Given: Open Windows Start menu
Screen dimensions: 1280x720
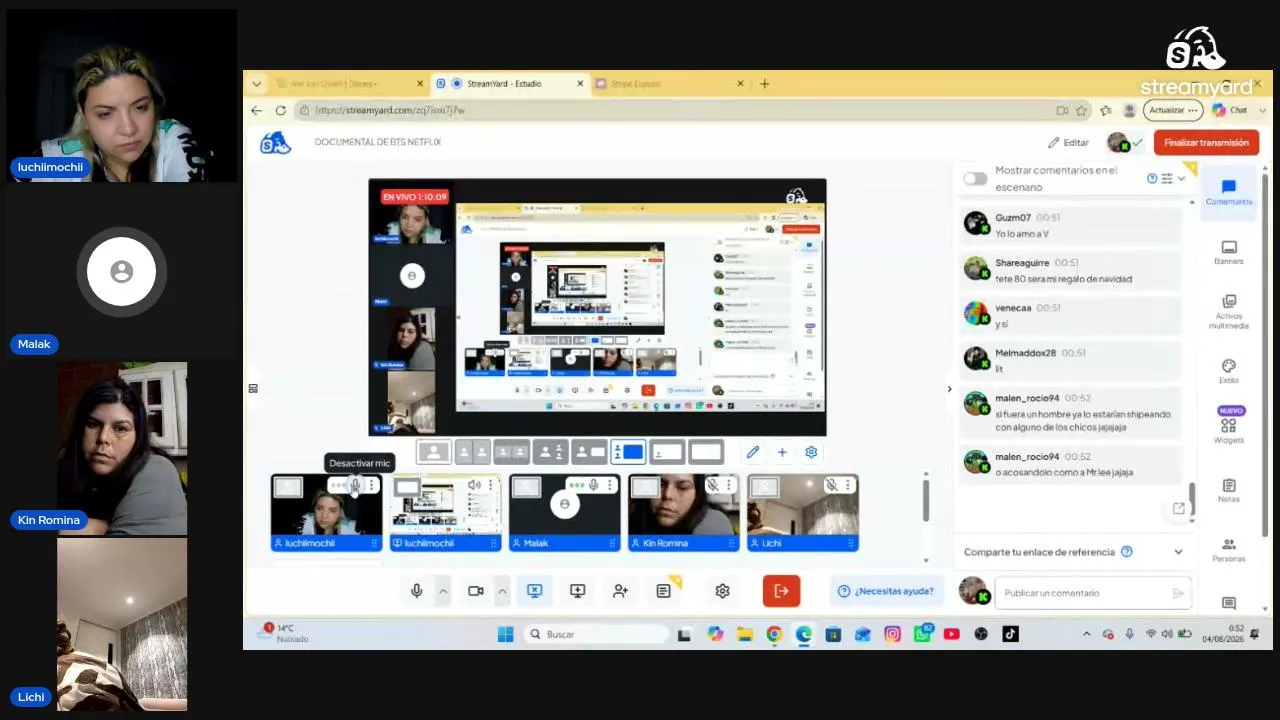Looking at the screenshot, I should coord(505,634).
